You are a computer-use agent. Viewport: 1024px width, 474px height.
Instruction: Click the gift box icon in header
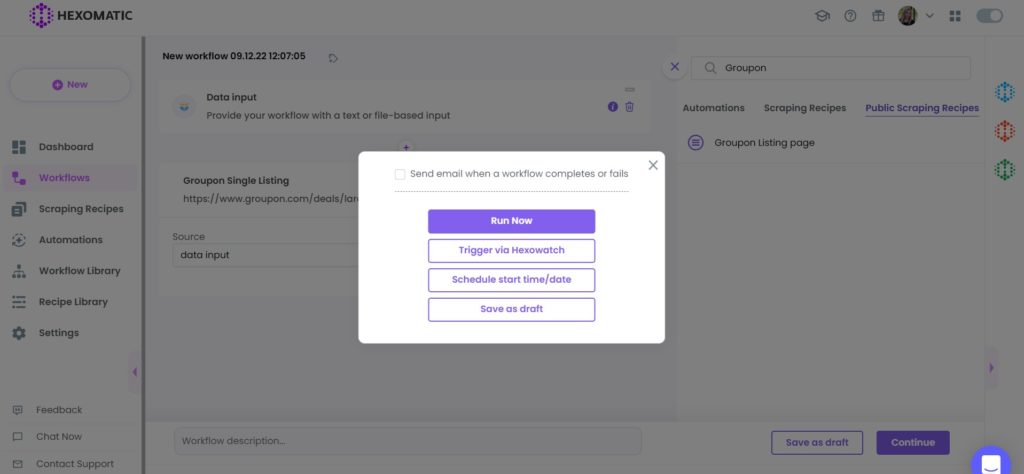click(x=878, y=16)
